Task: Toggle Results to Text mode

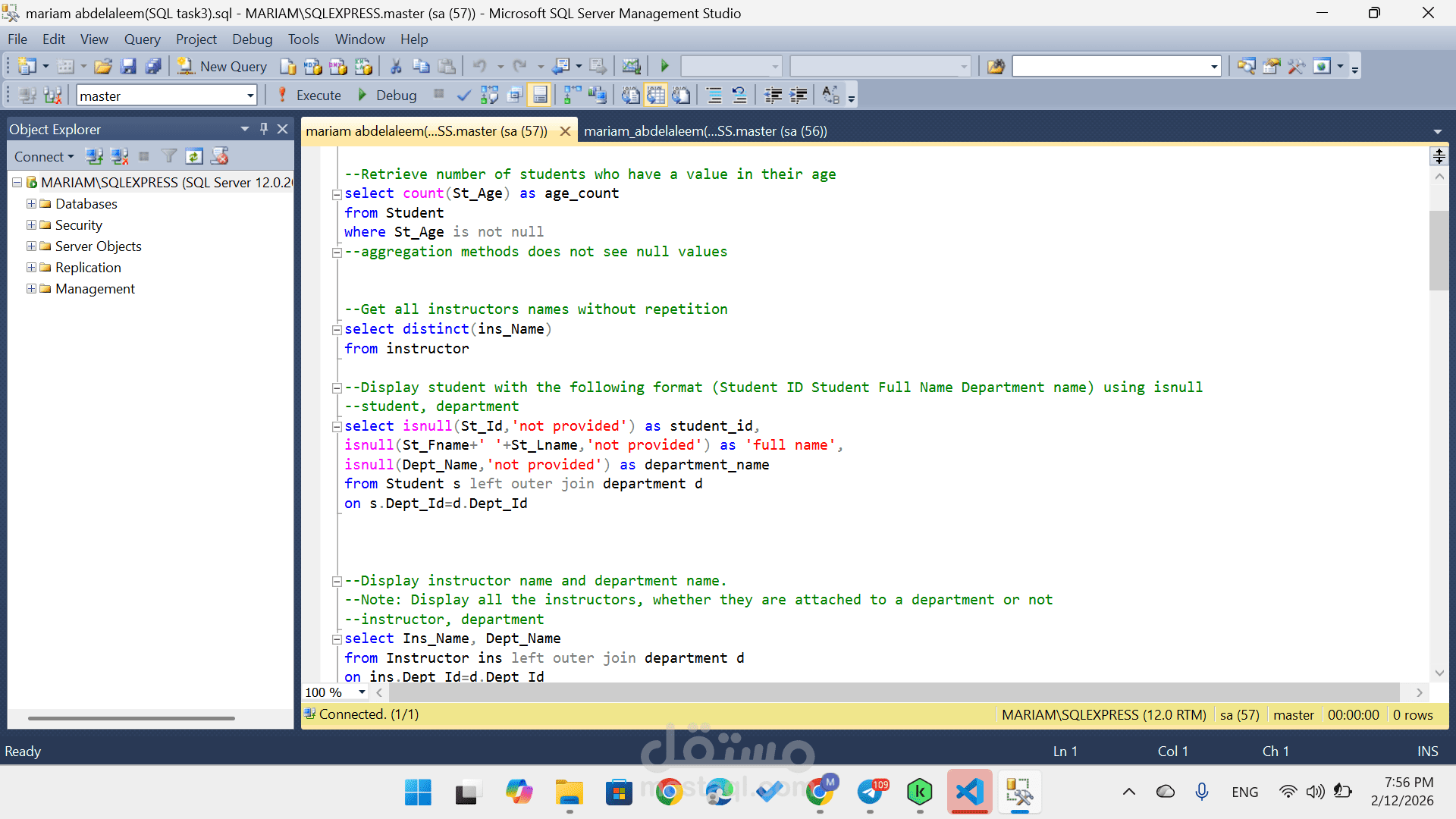Action: point(629,95)
